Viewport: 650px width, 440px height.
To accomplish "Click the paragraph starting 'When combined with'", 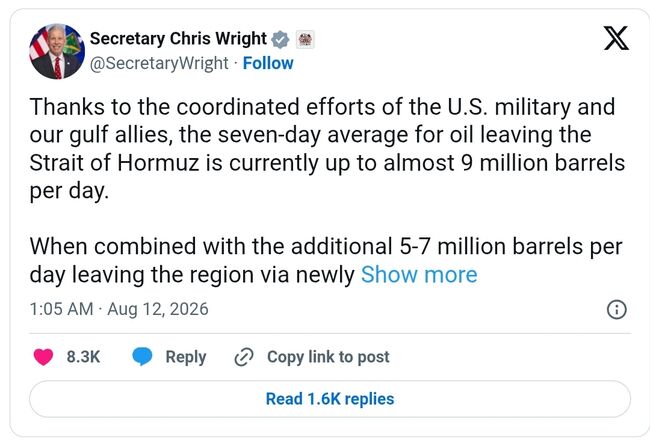I will pyautogui.click(x=326, y=260).
